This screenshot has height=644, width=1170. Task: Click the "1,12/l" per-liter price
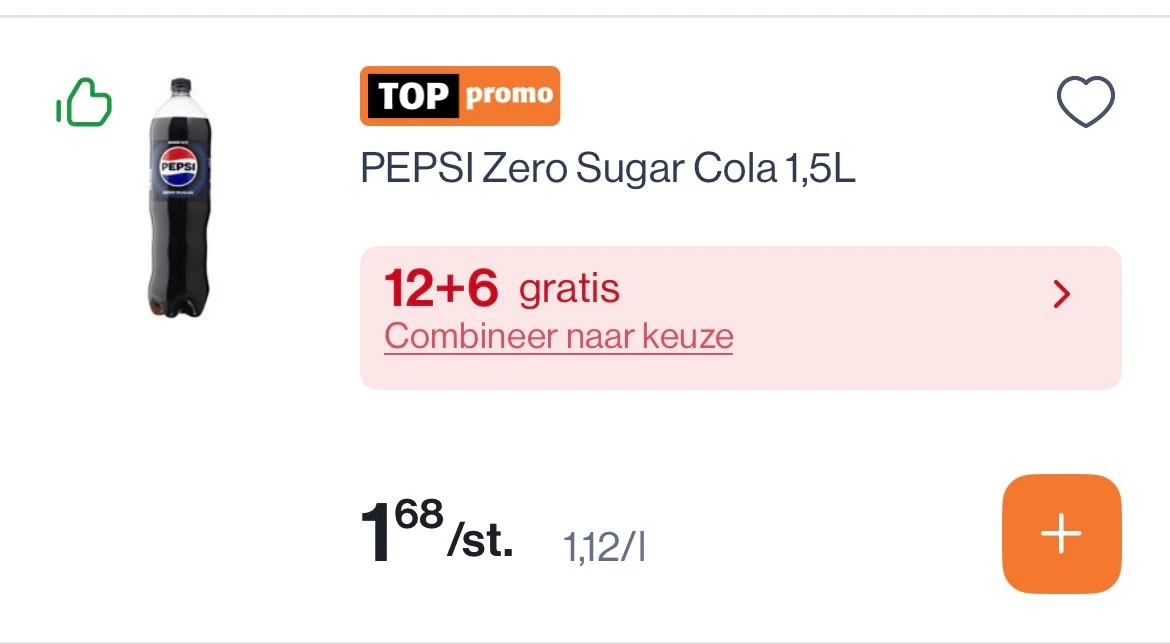click(604, 548)
